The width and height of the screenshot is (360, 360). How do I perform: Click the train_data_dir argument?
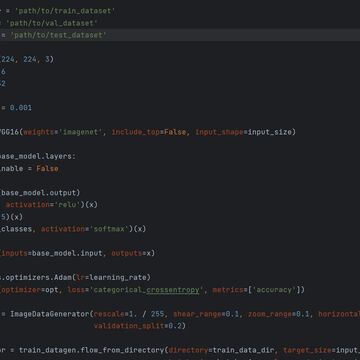[243, 350]
